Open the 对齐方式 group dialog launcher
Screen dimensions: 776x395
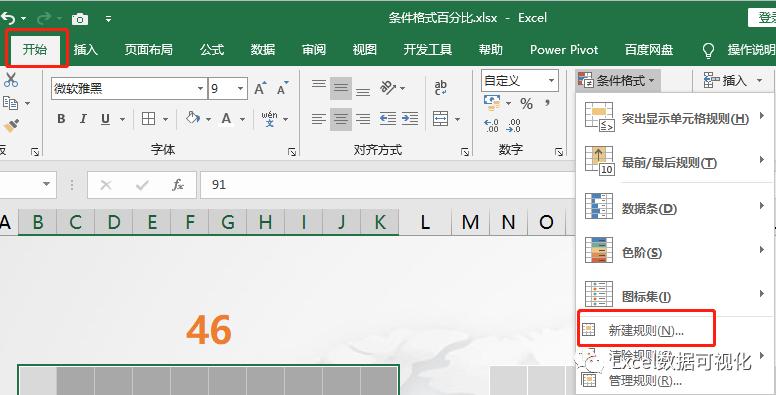pyautogui.click(x=465, y=152)
